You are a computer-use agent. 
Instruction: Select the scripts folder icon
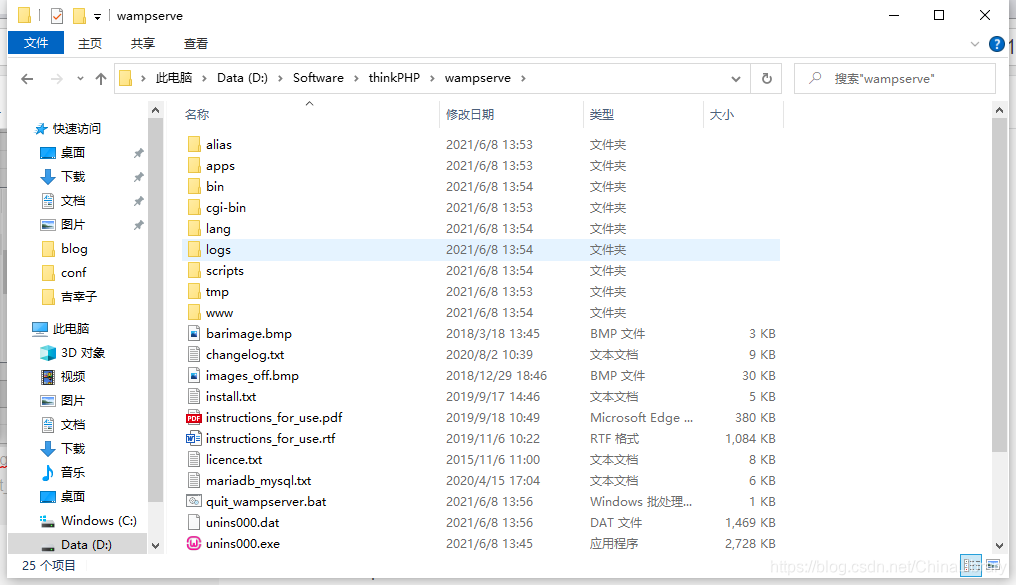pos(194,271)
